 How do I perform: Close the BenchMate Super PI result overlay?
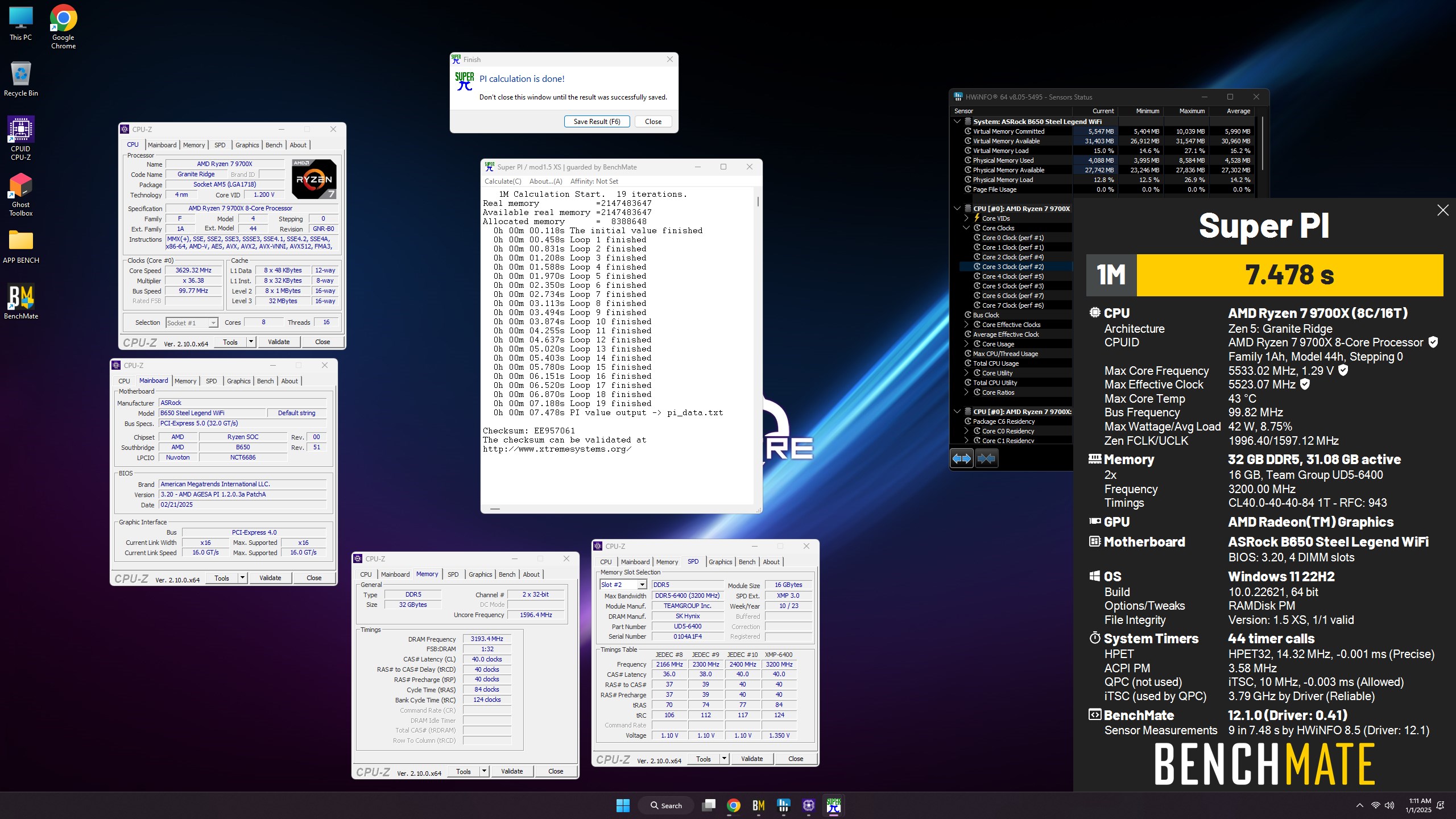click(1443, 210)
